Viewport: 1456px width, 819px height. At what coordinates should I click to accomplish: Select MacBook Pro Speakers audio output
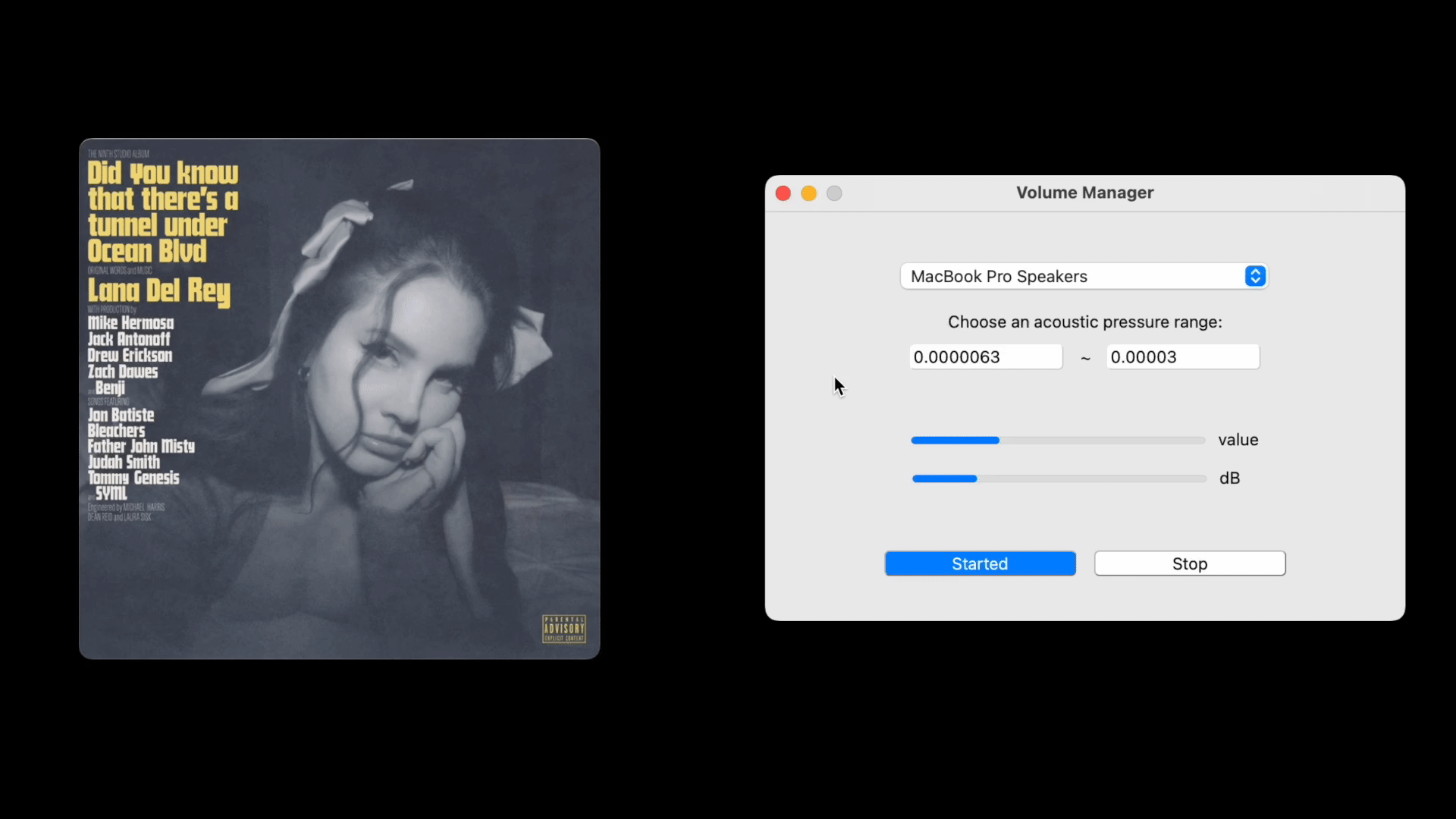coord(1084,276)
